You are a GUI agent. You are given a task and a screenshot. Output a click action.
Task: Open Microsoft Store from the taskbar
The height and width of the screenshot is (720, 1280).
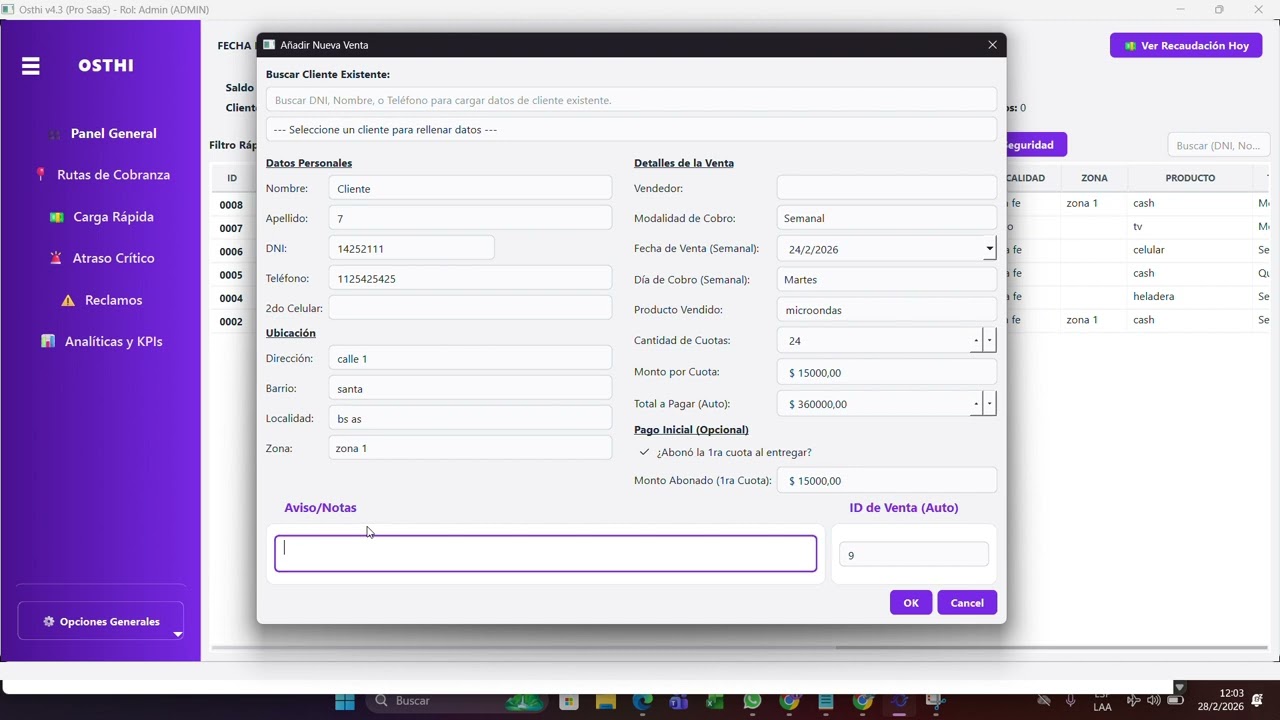(x=569, y=702)
